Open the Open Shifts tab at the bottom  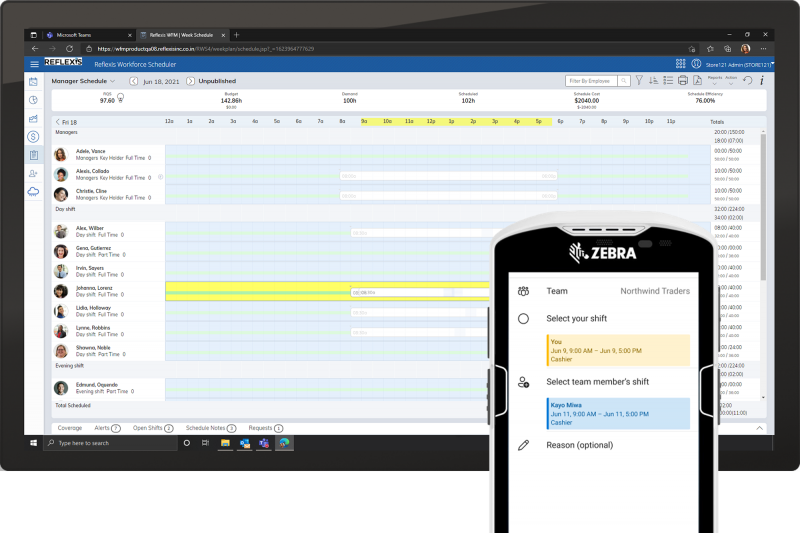point(153,428)
